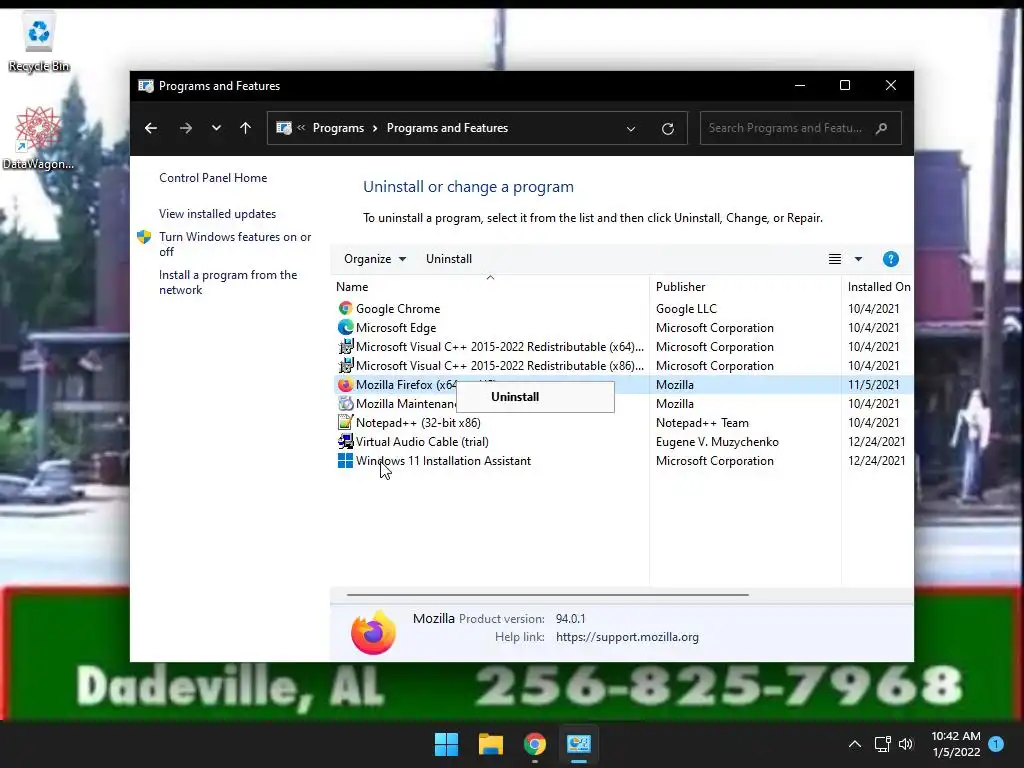Screen dimensions: 1024x768
Task: Go back with the navigation arrow
Action: pos(151,128)
